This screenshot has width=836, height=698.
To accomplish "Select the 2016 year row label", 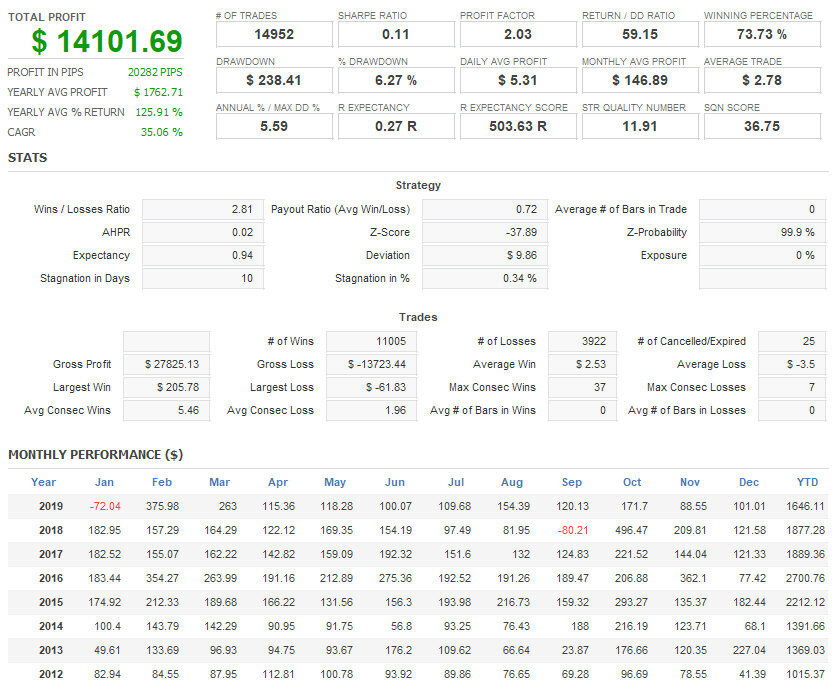I will coord(51,578).
